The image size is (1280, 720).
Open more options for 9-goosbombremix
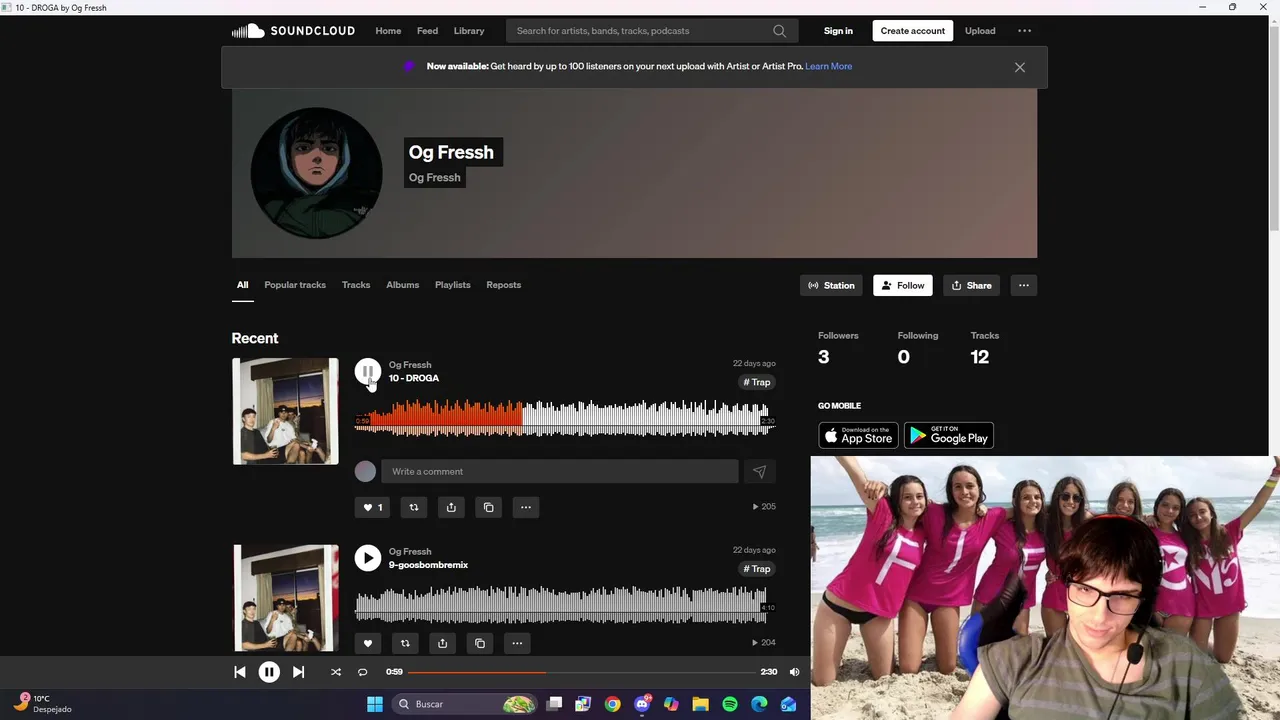point(517,643)
